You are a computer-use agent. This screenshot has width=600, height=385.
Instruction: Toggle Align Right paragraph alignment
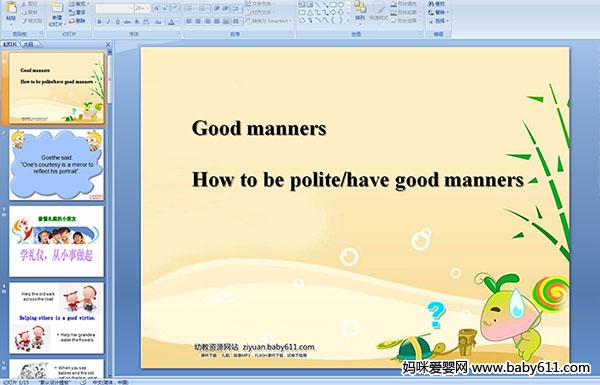click(207, 21)
